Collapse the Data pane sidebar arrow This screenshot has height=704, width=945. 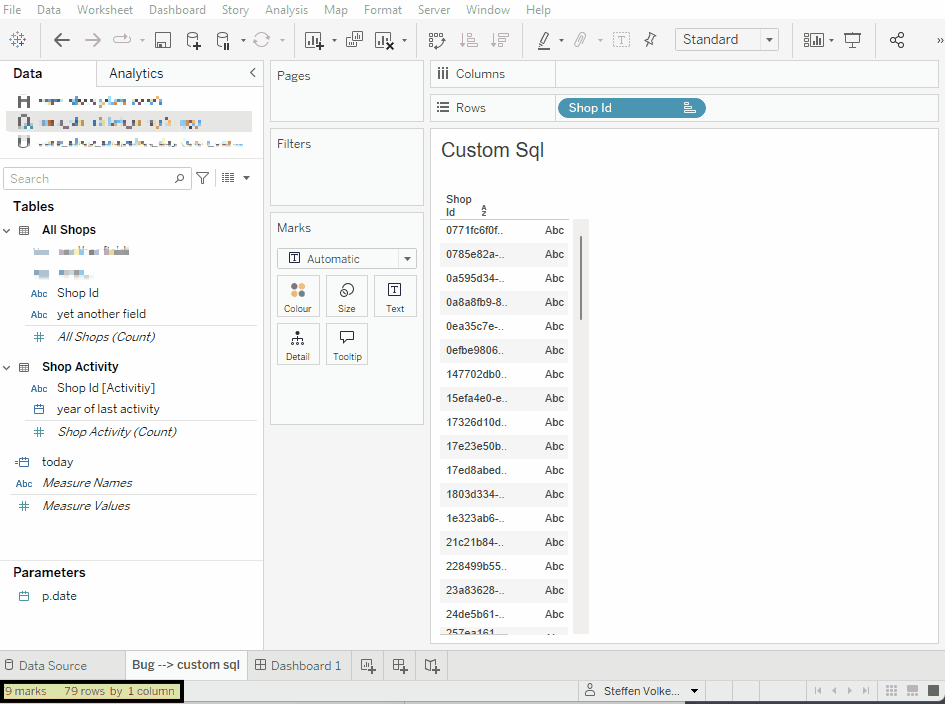253,73
